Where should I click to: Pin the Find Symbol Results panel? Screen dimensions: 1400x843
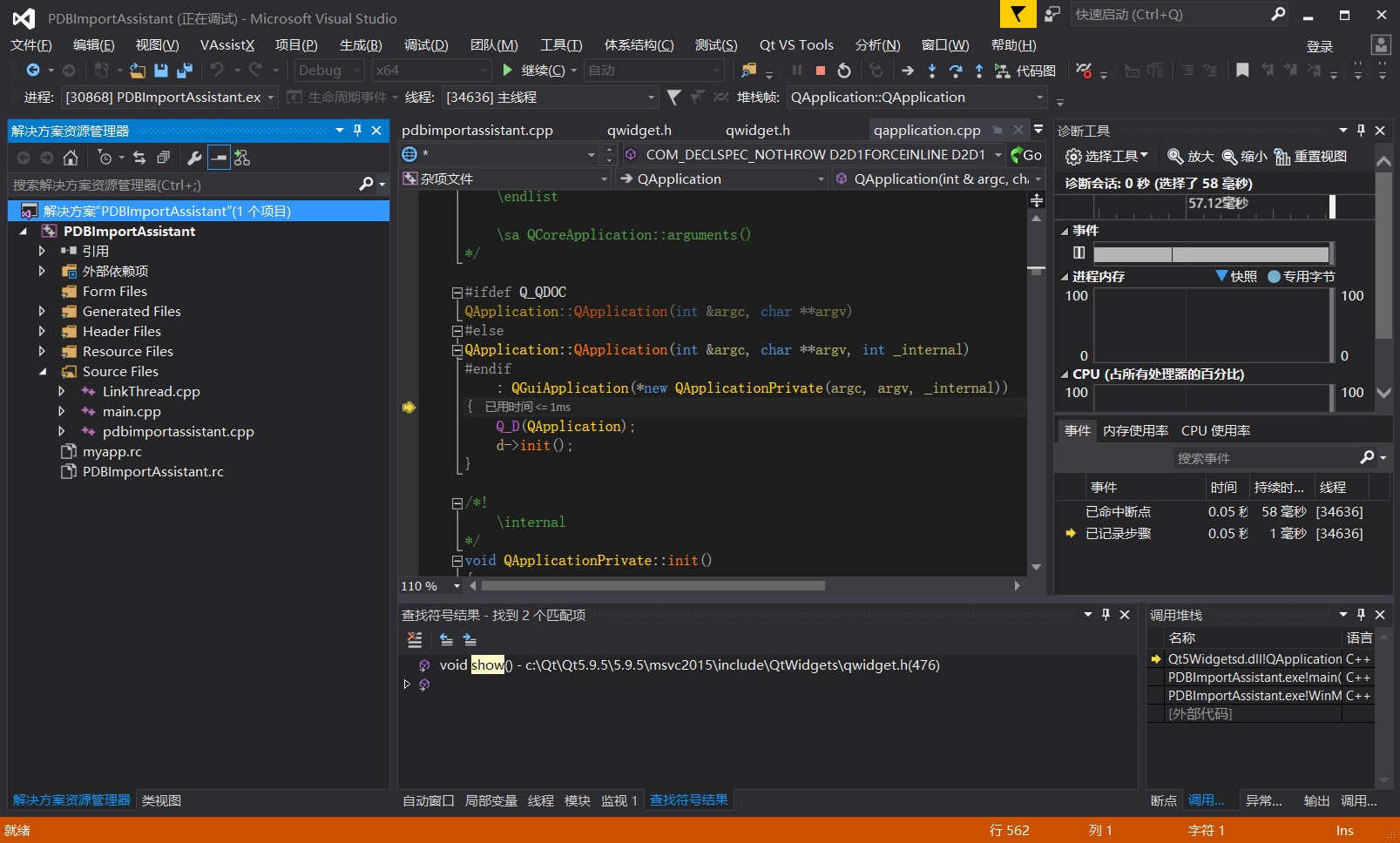coord(1106,615)
